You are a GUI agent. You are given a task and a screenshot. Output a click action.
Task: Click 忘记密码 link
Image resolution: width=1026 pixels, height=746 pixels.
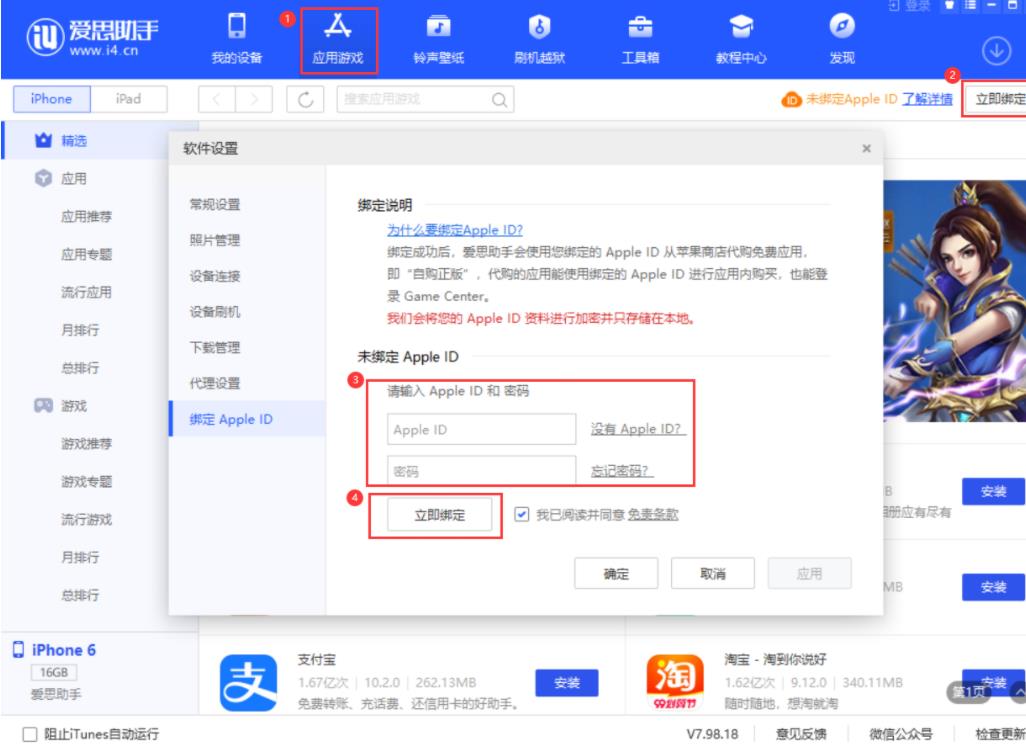pos(629,471)
